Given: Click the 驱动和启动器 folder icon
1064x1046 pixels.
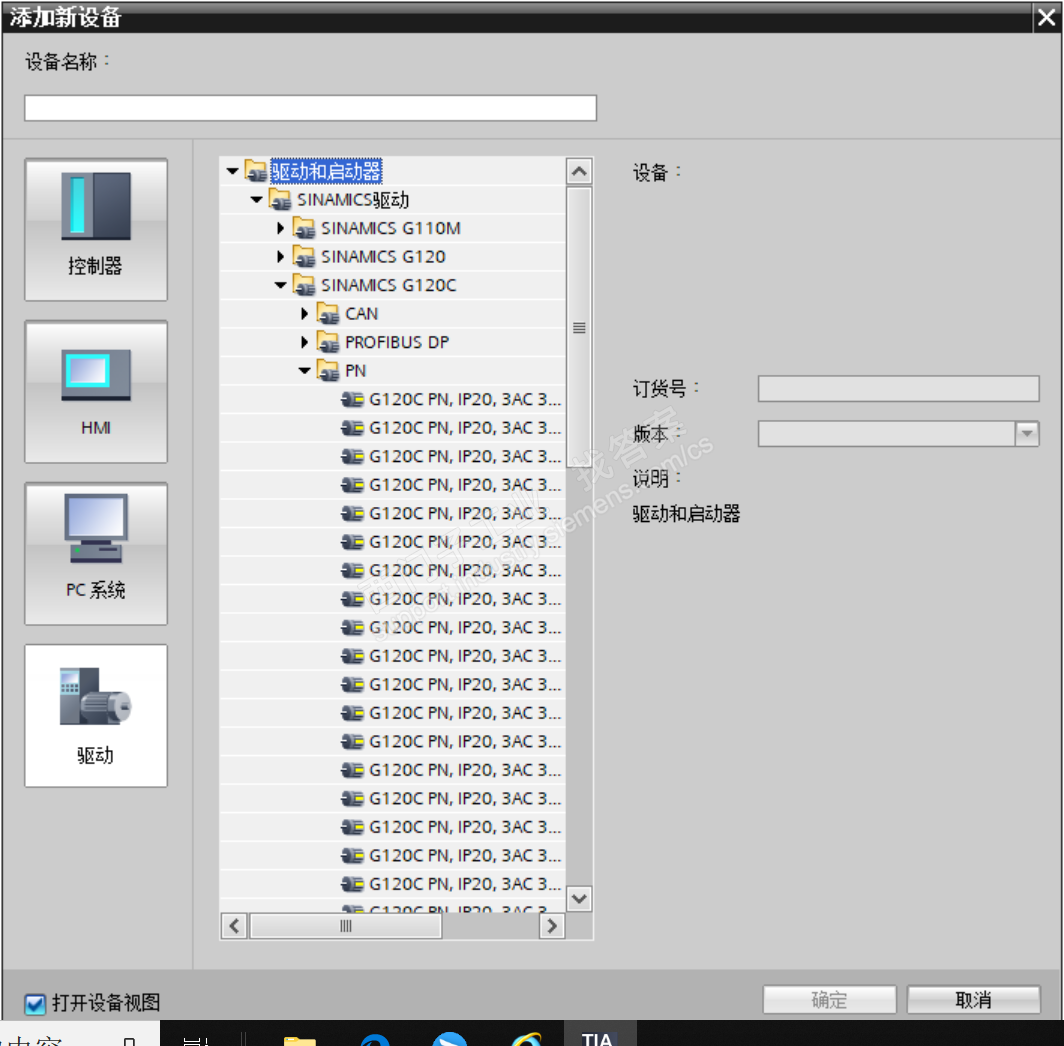Looking at the screenshot, I should tap(256, 171).
